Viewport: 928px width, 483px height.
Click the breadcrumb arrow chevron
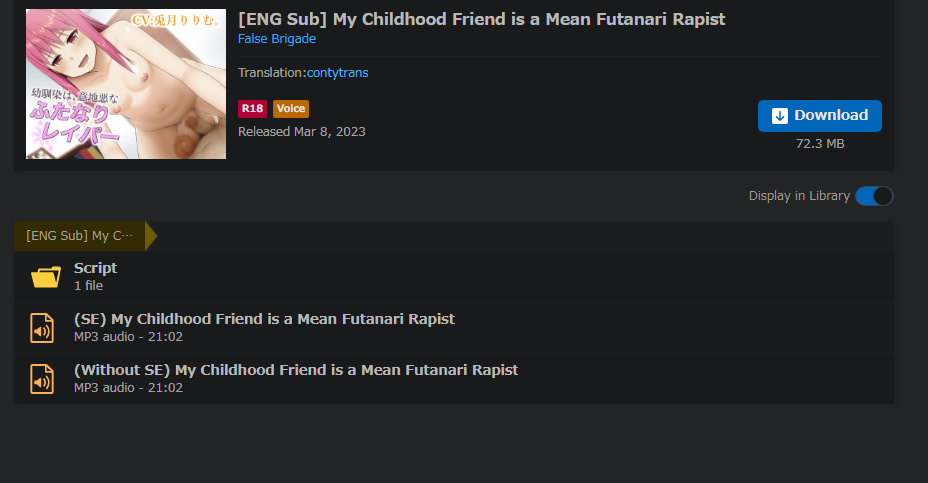point(151,236)
